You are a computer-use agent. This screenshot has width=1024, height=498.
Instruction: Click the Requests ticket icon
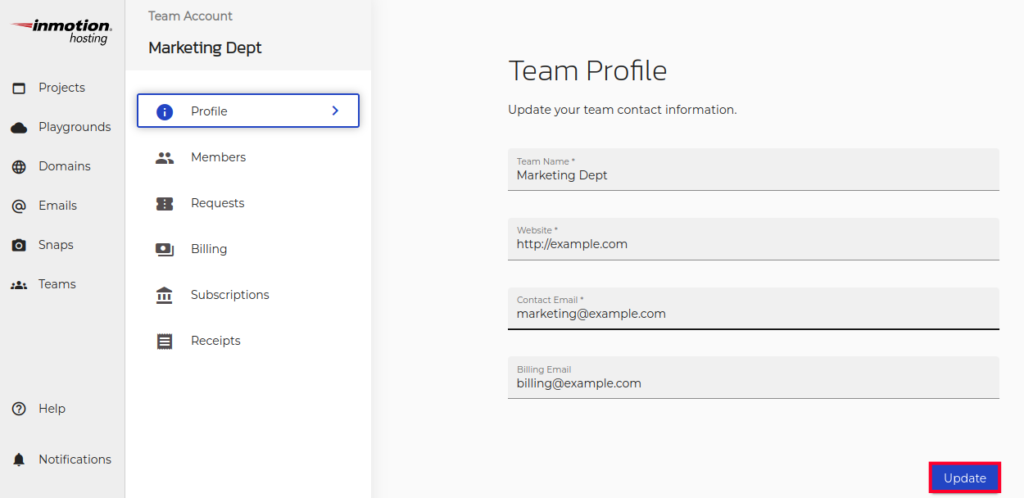165,204
